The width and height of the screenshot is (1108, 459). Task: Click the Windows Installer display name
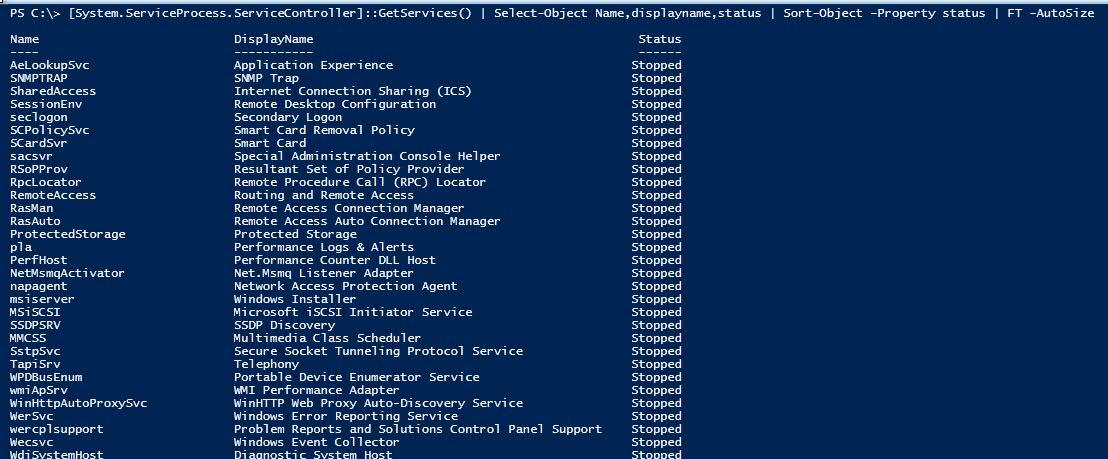point(295,299)
